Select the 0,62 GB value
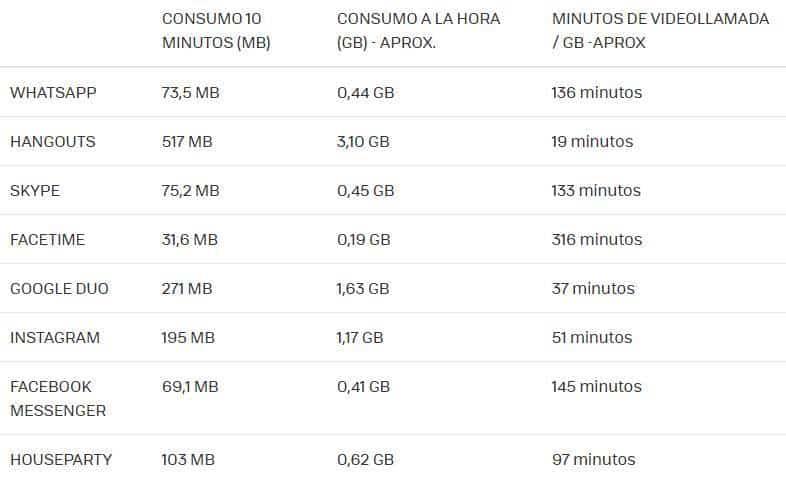Viewport: 786px width, 483px height. (365, 459)
